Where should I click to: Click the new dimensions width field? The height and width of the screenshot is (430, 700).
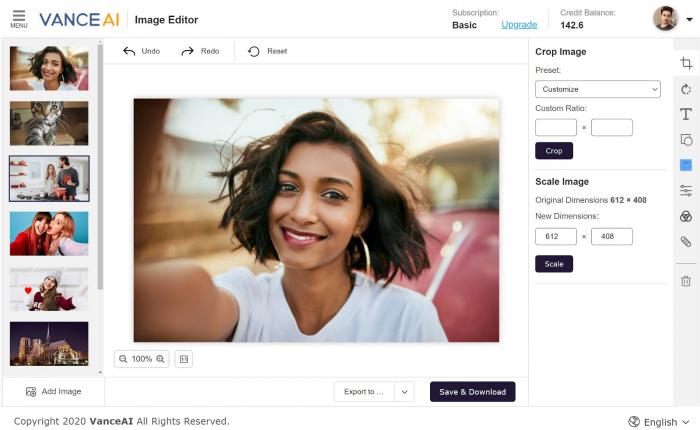pyautogui.click(x=555, y=237)
